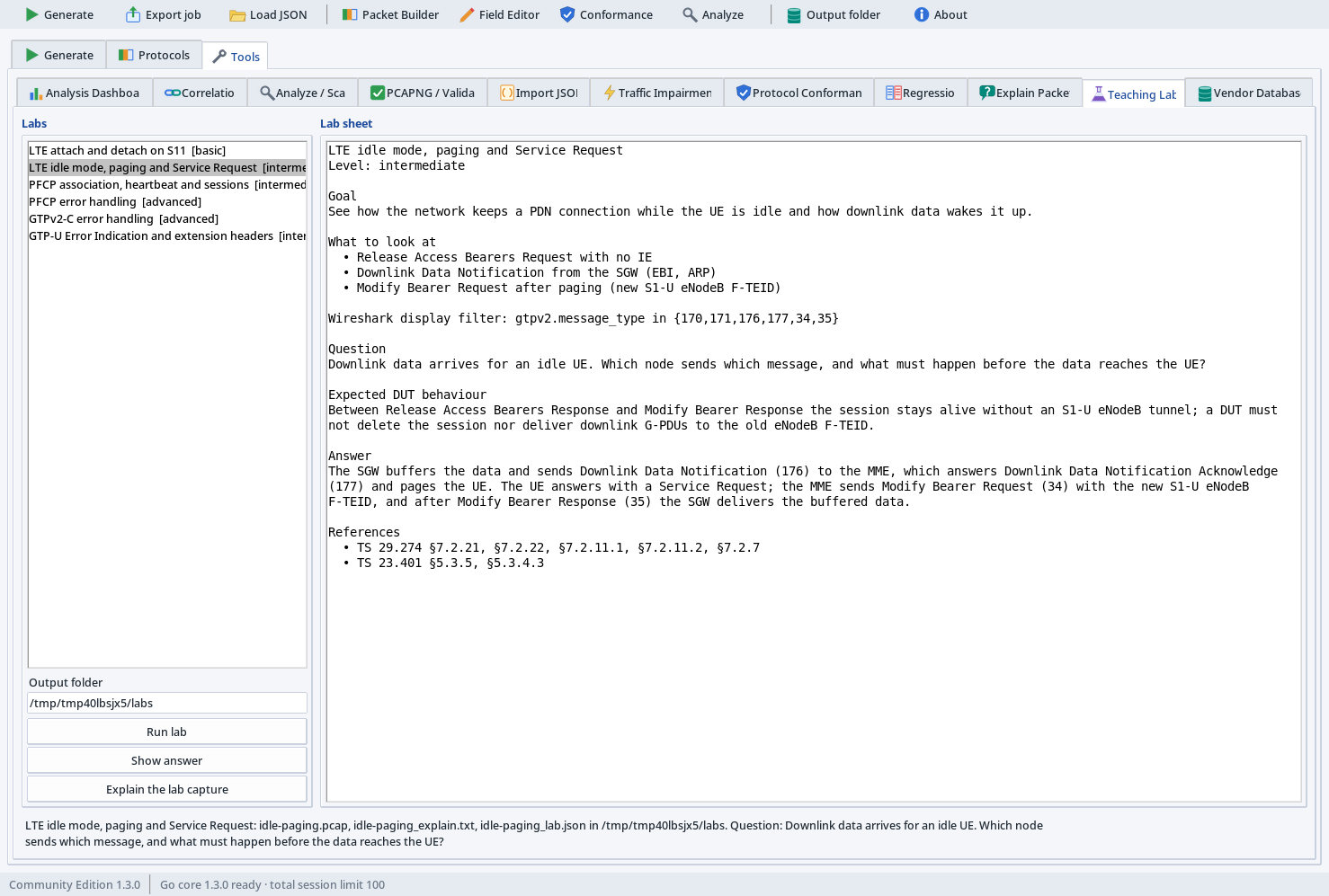Click the Generate play icon in top toolbar
Image resolution: width=1329 pixels, height=896 pixels.
32,14
